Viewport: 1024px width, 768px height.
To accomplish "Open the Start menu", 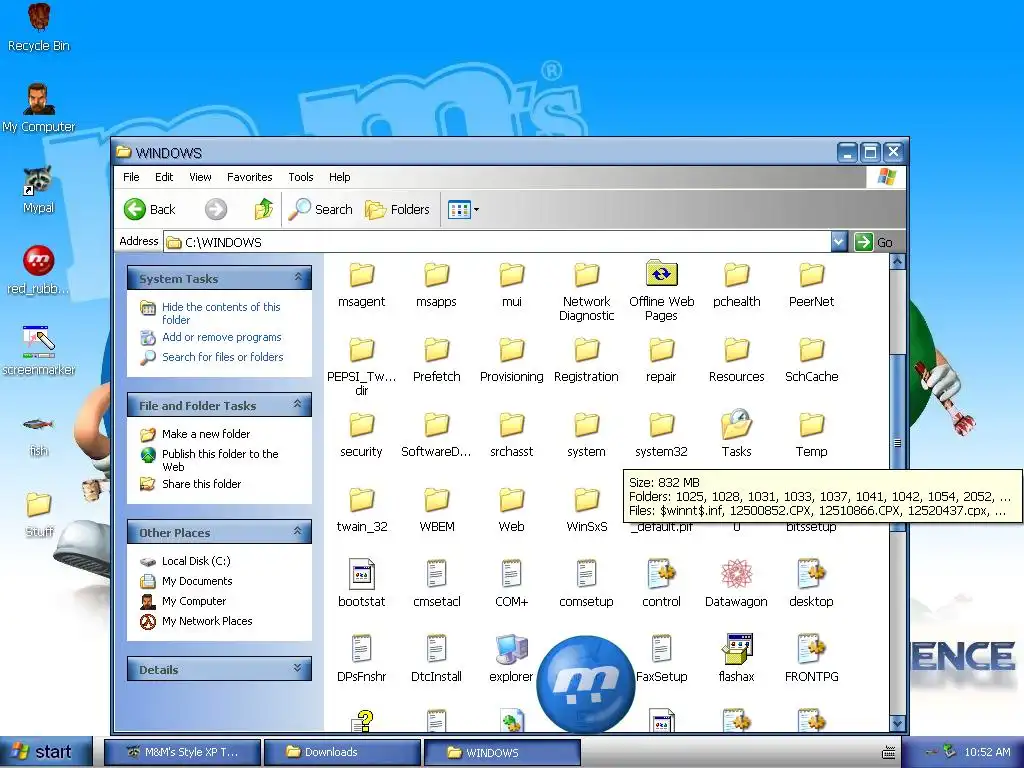I will 46,752.
